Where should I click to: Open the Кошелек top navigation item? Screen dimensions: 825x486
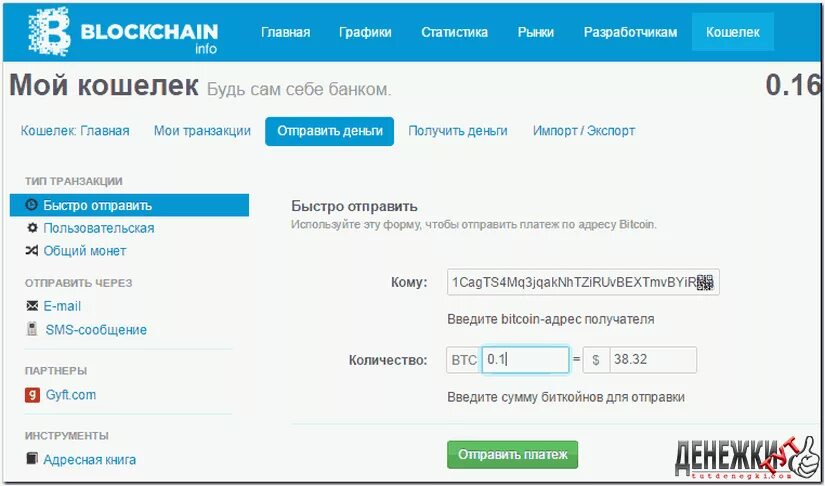732,32
